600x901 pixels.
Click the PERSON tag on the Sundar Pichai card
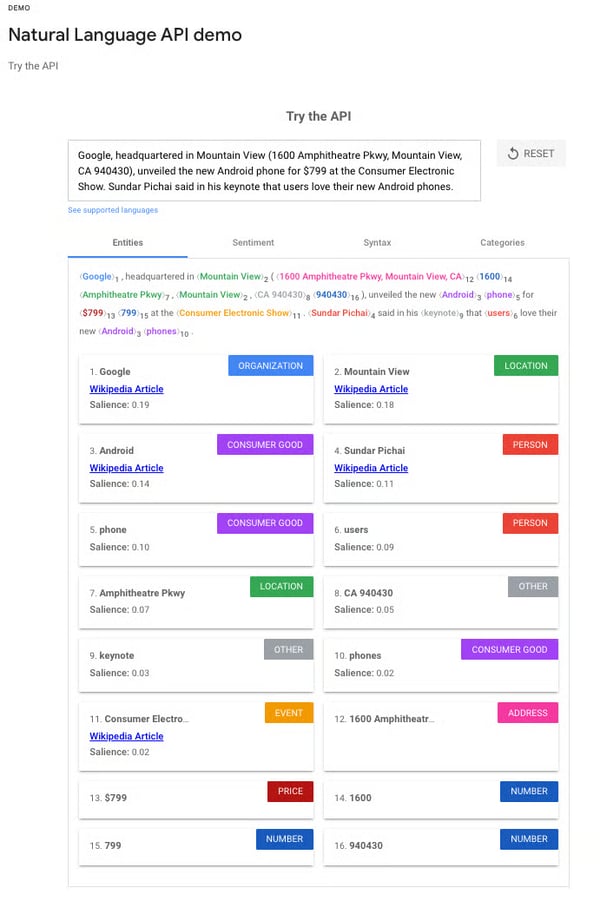tap(530, 445)
